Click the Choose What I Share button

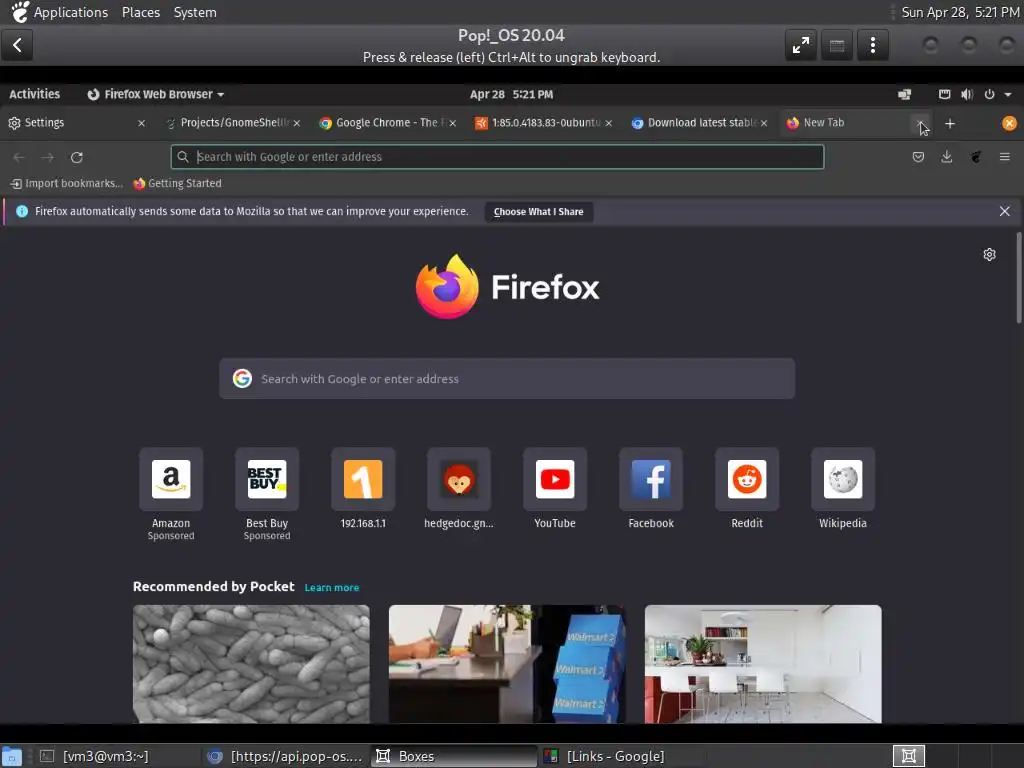point(539,212)
